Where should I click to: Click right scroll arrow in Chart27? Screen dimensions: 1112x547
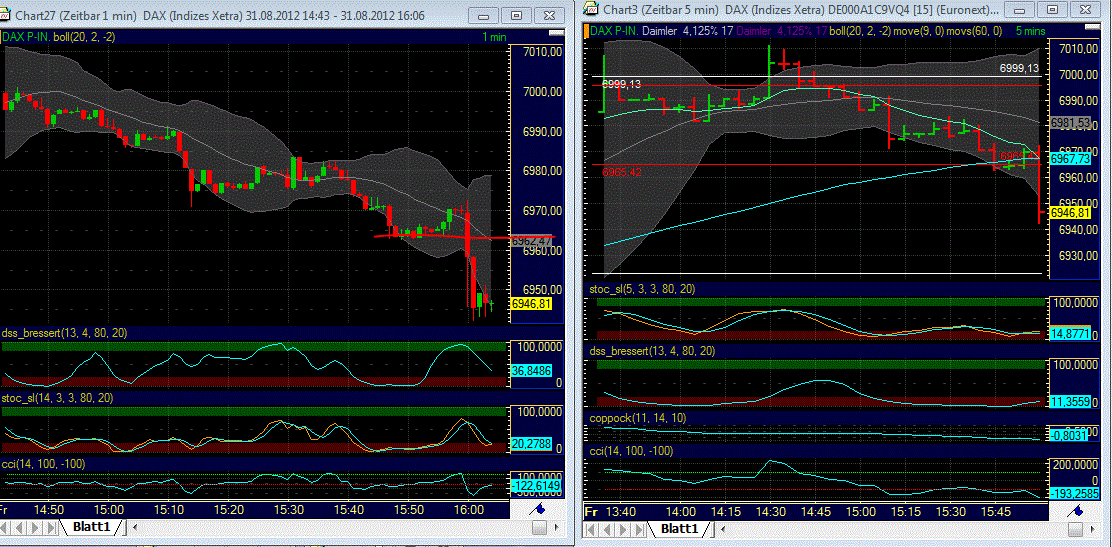558,527
